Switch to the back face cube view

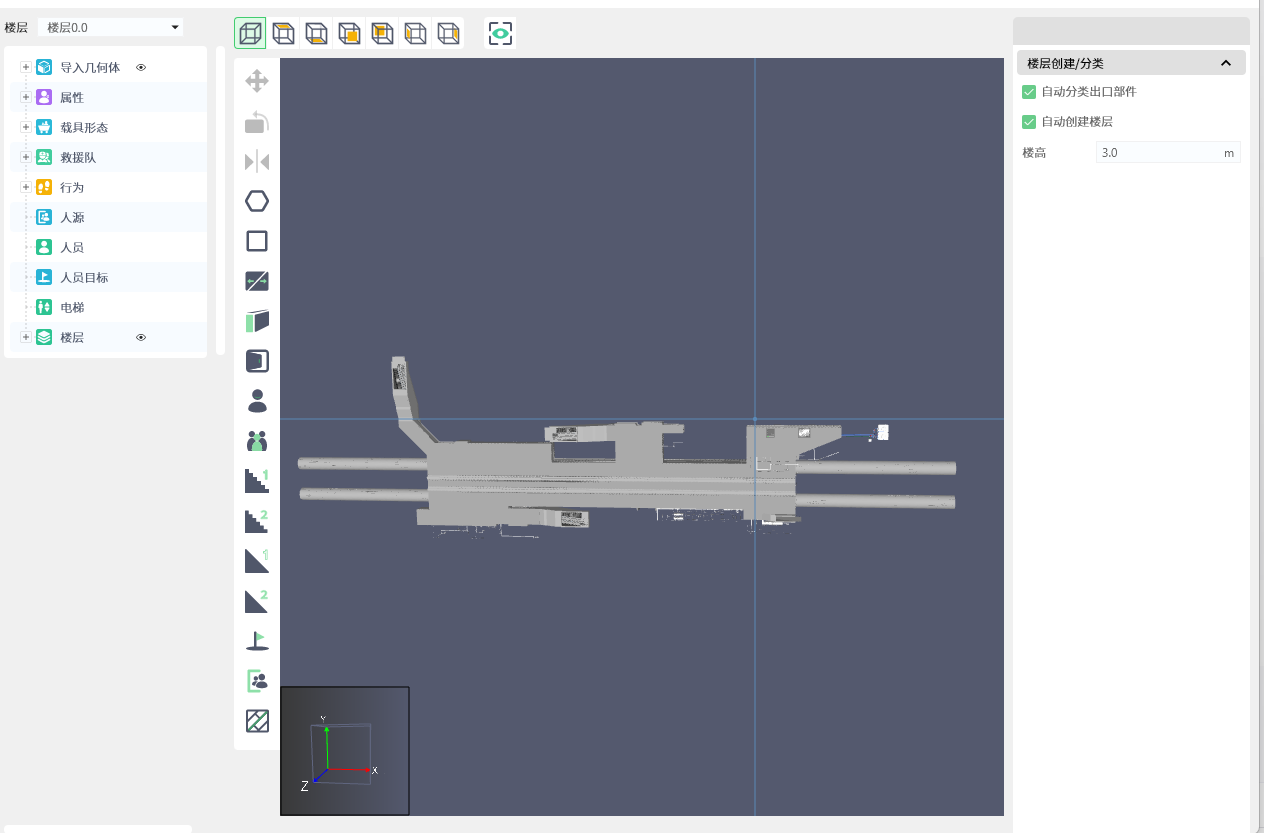pyautogui.click(x=382, y=33)
